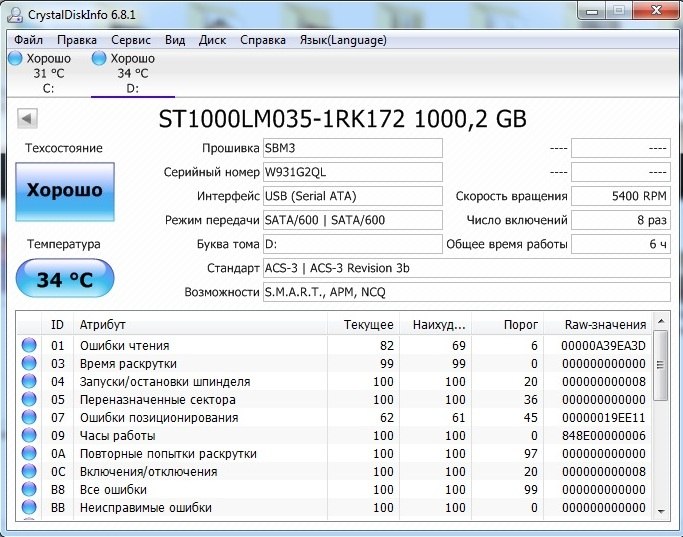Screen dimensions: 683x537
Task: Click the Хорошо health status button
Action: point(64,191)
